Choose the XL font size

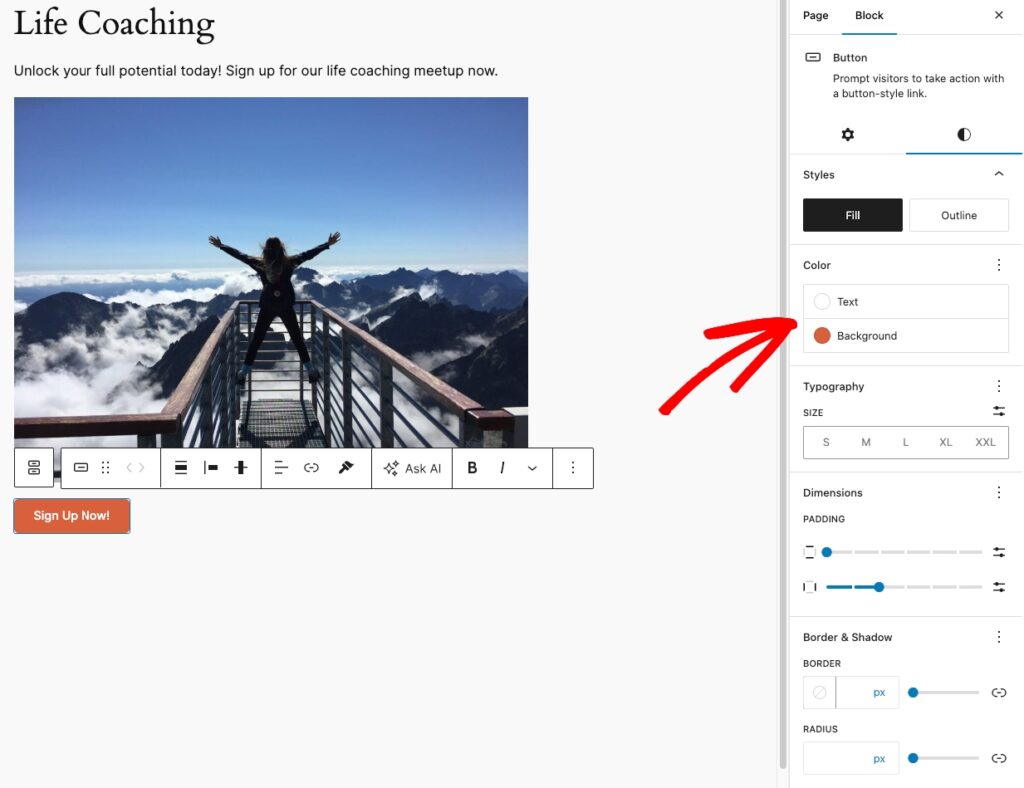pyautogui.click(x=945, y=442)
